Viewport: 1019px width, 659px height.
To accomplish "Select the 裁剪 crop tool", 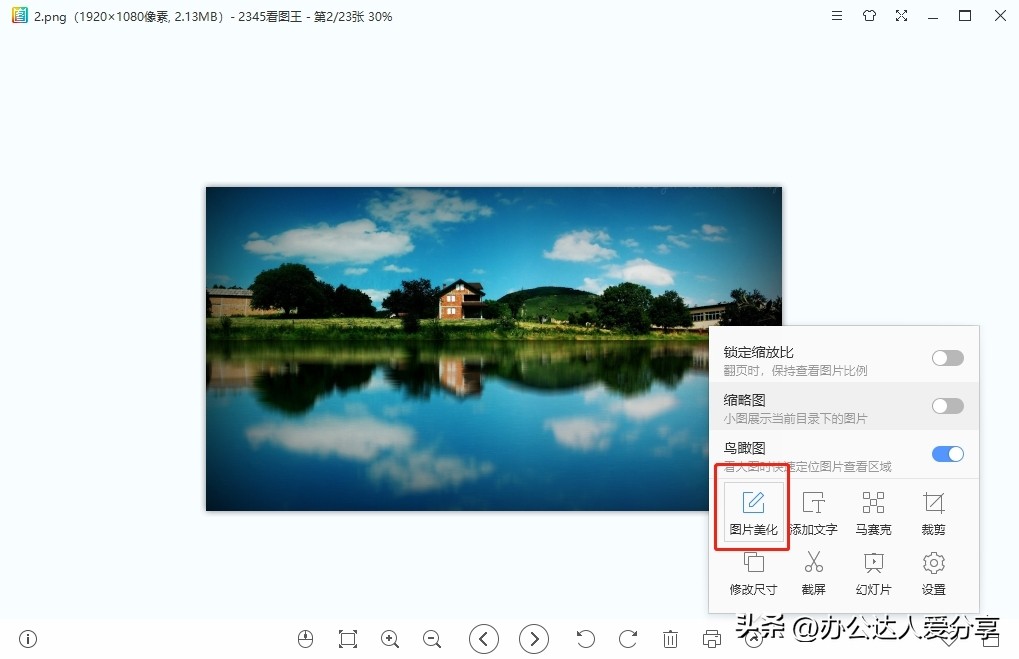I will click(x=932, y=511).
